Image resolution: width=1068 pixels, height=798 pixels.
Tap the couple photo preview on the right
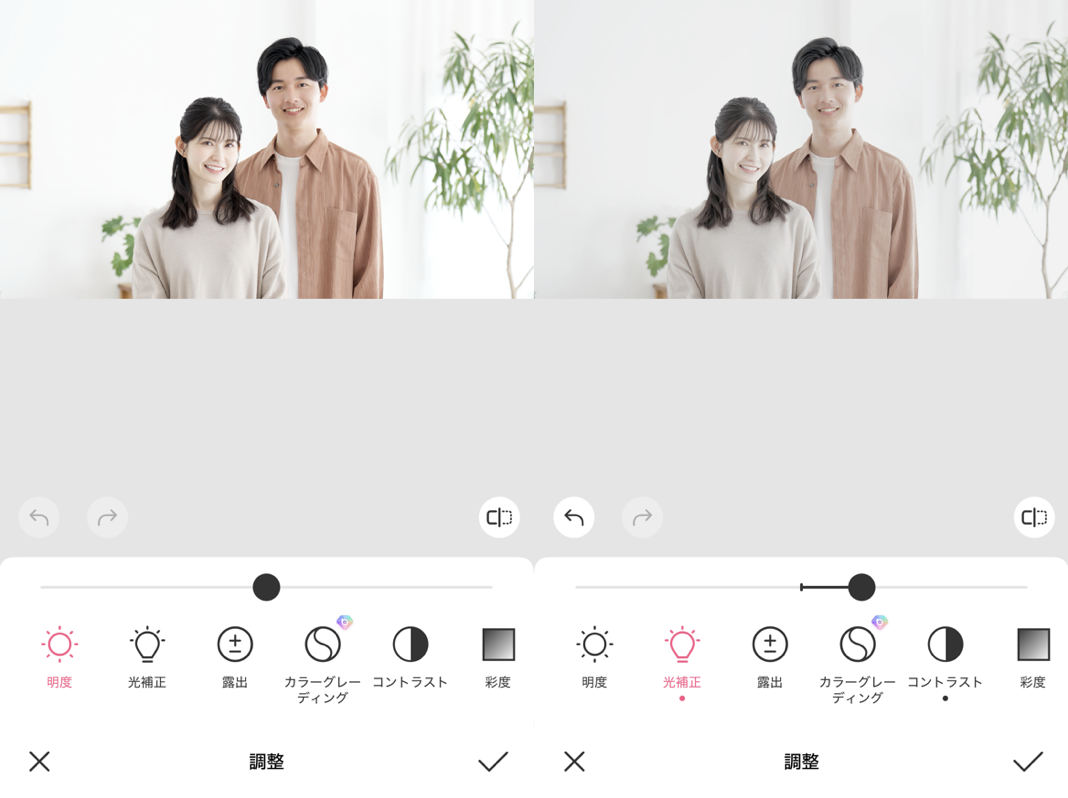(800, 150)
